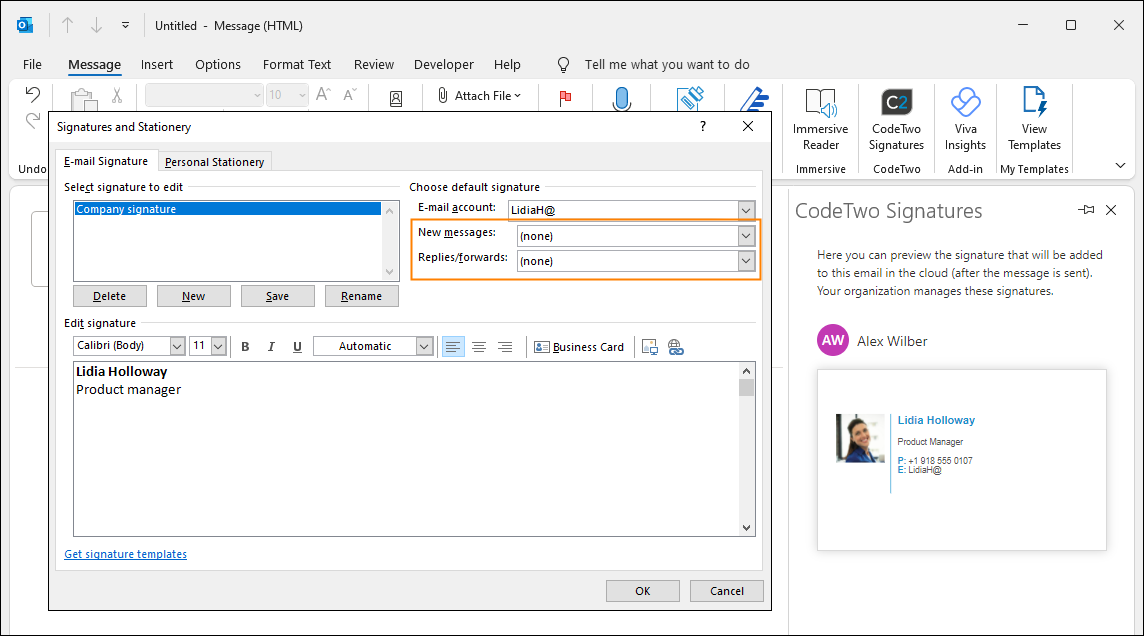Open the New messages signature dropdown

tap(746, 236)
